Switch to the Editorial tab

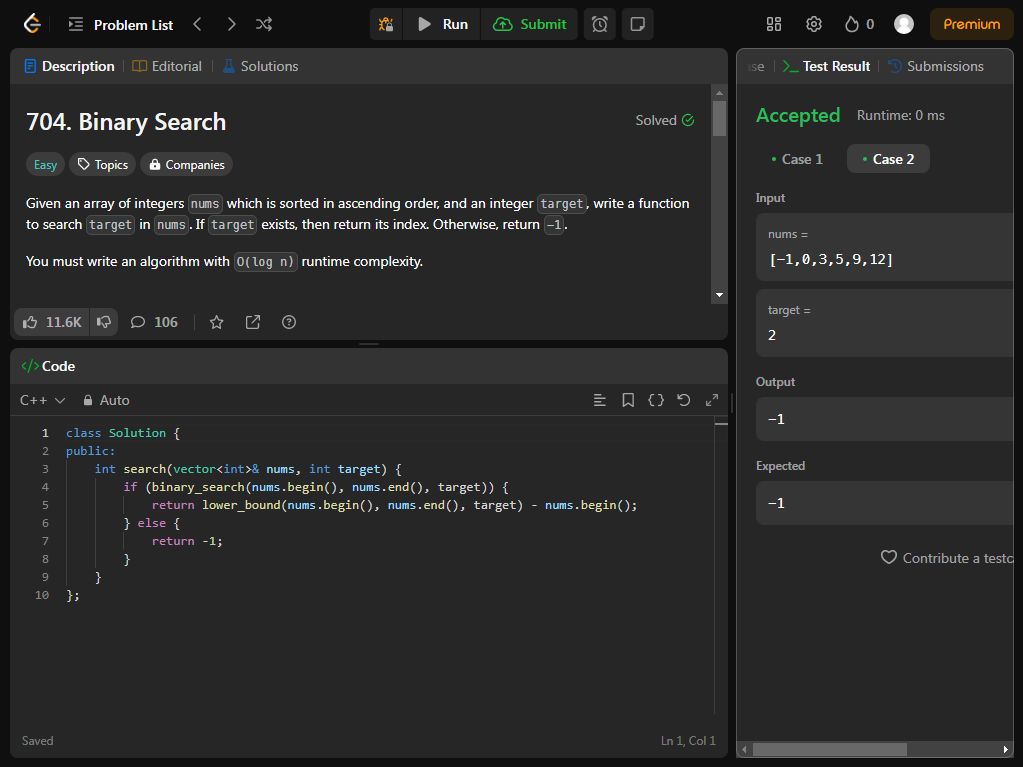[x=167, y=66]
